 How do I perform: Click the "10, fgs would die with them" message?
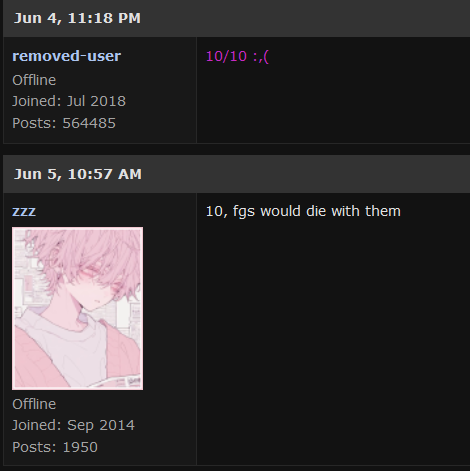coord(303,211)
